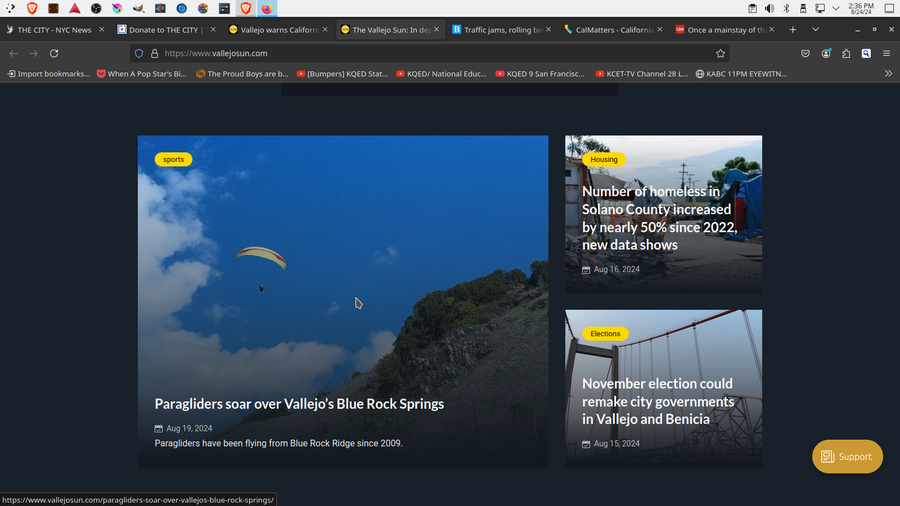Click the yellow Support button
The width and height of the screenshot is (900, 506).
tap(847, 456)
